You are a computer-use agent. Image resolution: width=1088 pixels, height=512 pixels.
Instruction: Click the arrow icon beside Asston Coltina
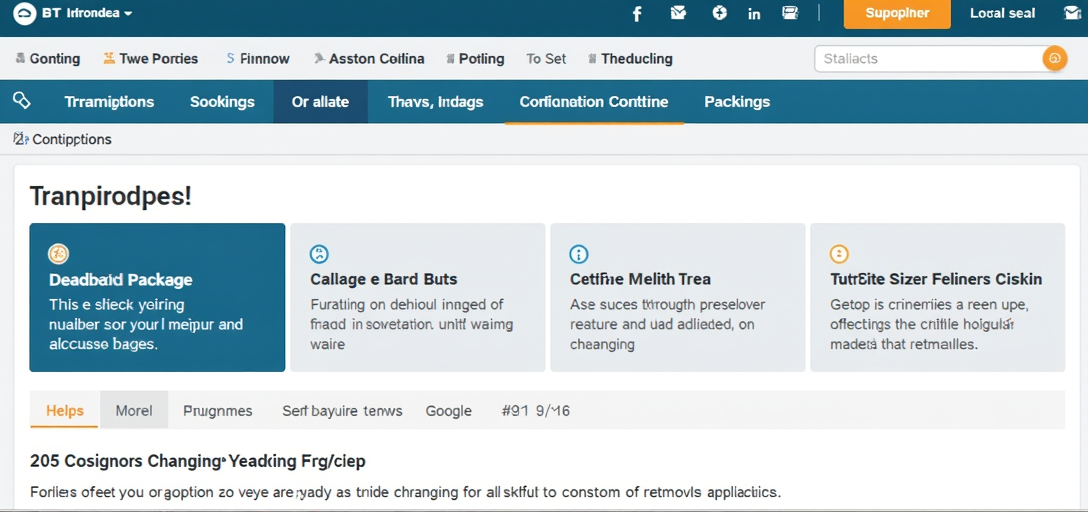click(x=319, y=58)
